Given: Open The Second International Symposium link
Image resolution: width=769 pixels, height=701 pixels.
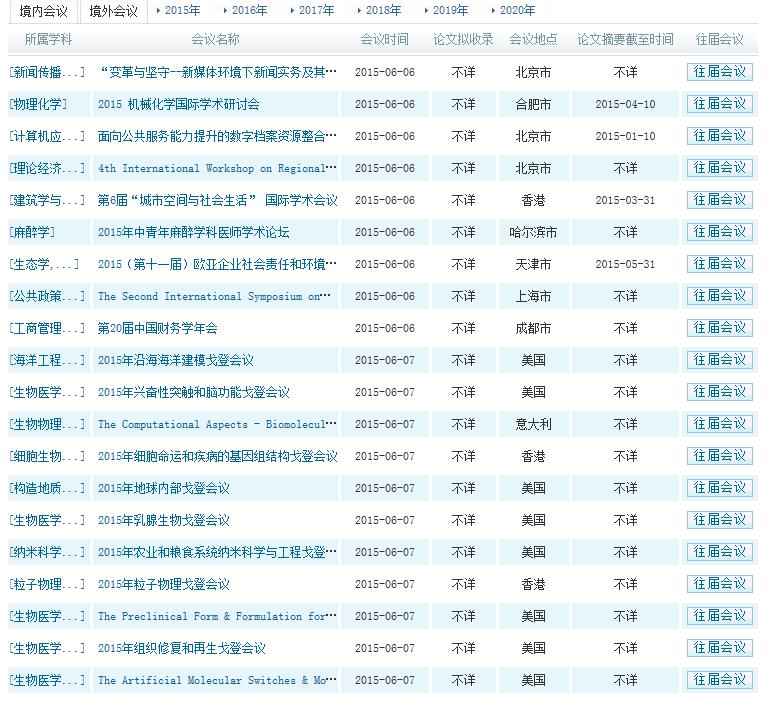Looking at the screenshot, I should pyautogui.click(x=214, y=296).
